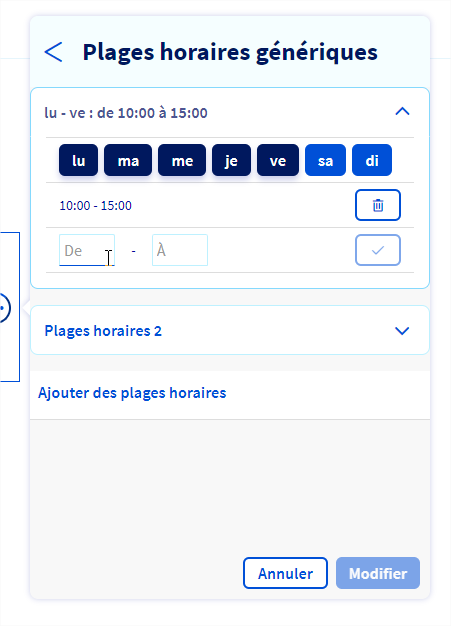Image resolution: width=451 pixels, height=626 pixels.
Task: Toggle the me day button
Action: 182,160
